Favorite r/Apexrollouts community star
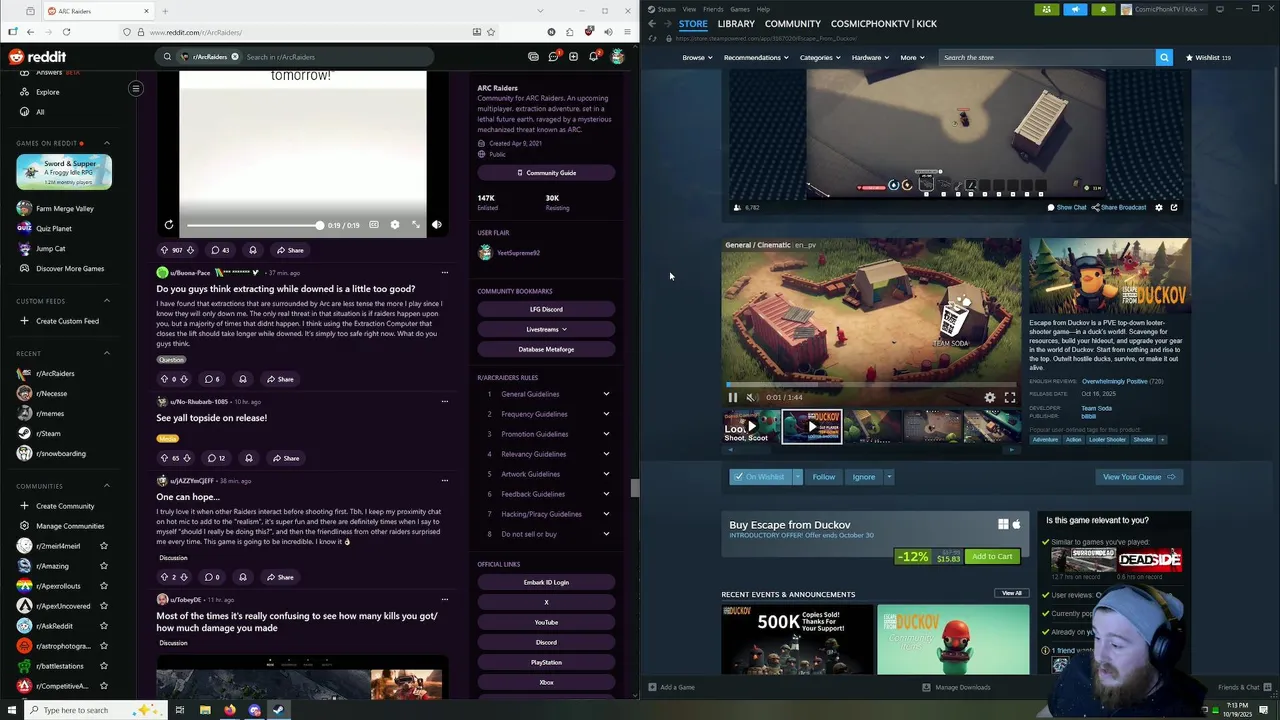 point(103,586)
